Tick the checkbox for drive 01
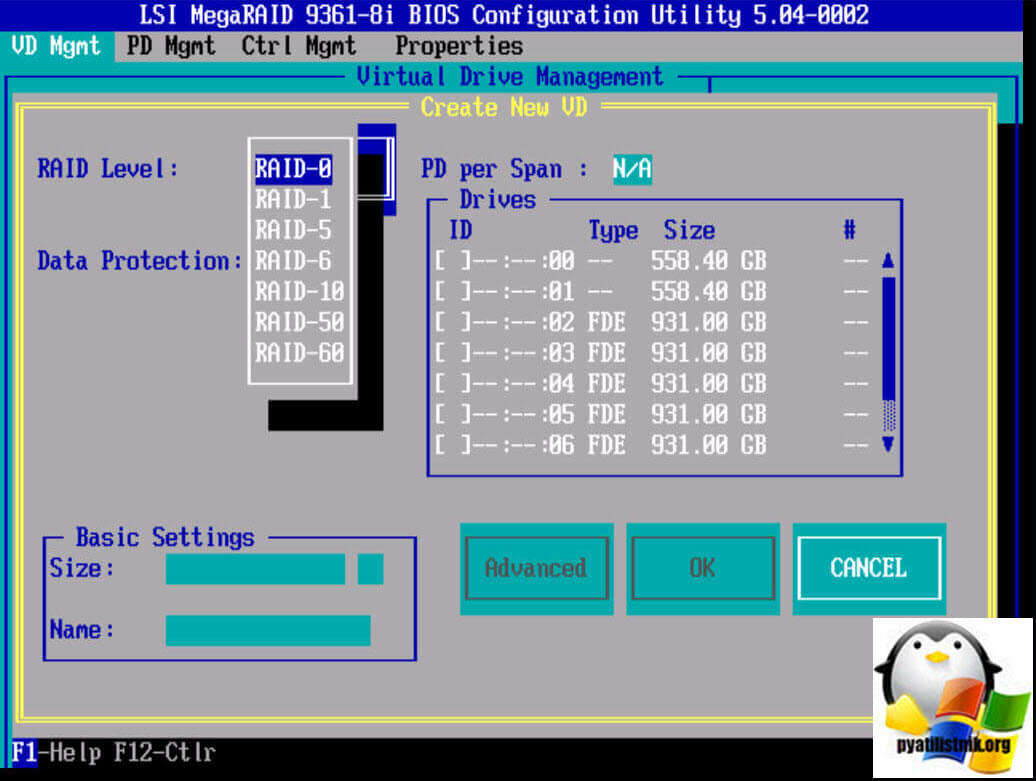 tap(453, 291)
